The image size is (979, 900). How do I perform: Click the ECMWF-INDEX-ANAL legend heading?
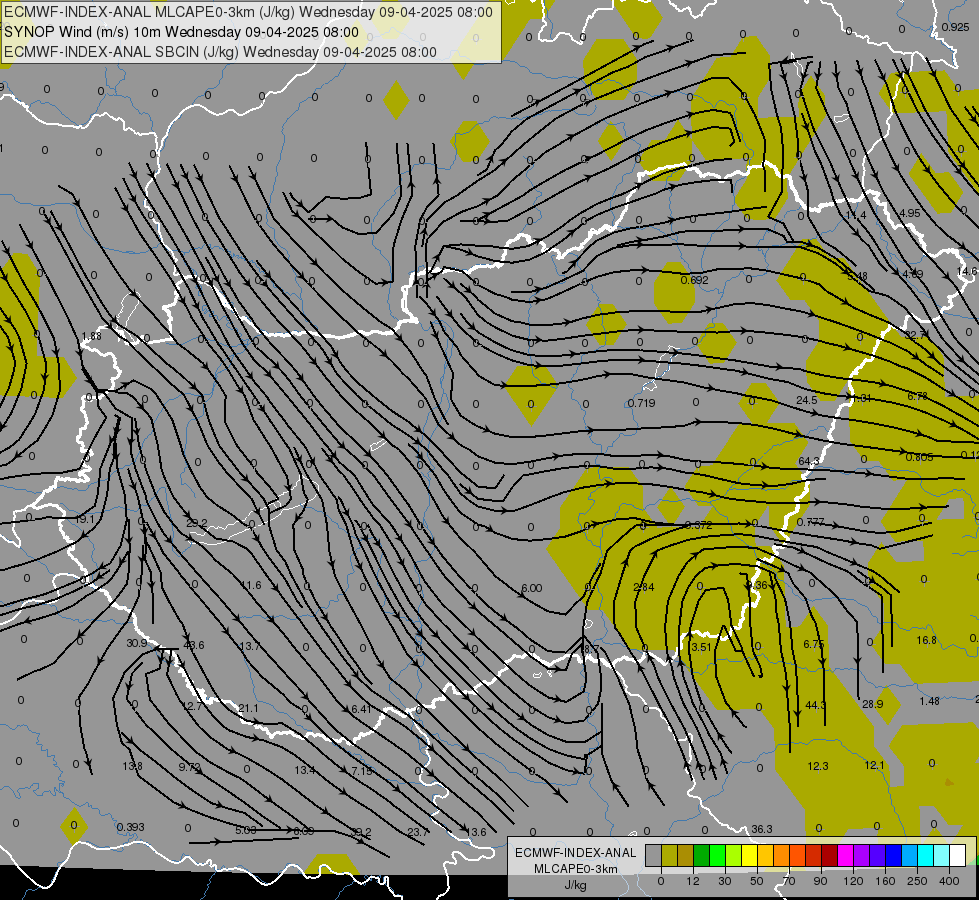[x=576, y=853]
